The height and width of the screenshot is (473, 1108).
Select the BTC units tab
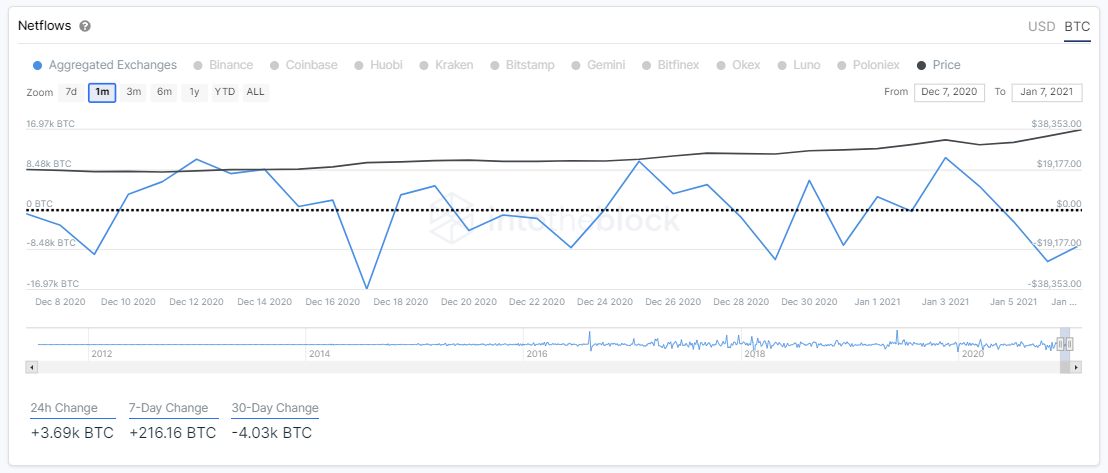(1077, 27)
